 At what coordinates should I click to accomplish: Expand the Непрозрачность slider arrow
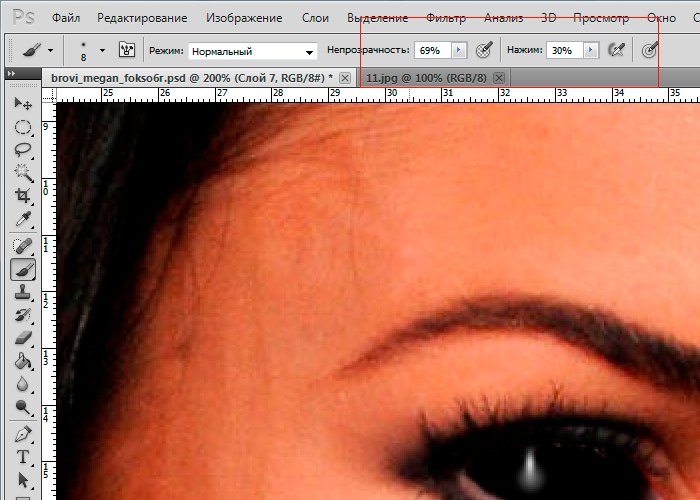pyautogui.click(x=459, y=50)
